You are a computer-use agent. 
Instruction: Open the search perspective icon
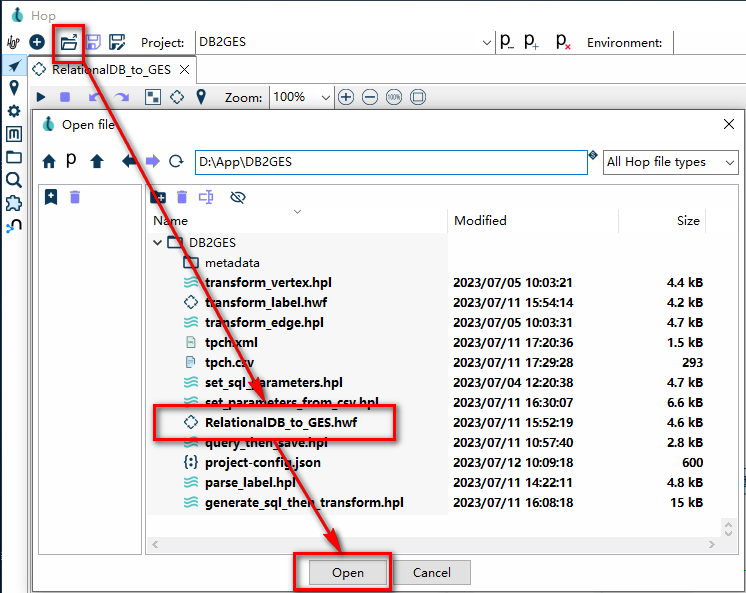(x=14, y=180)
